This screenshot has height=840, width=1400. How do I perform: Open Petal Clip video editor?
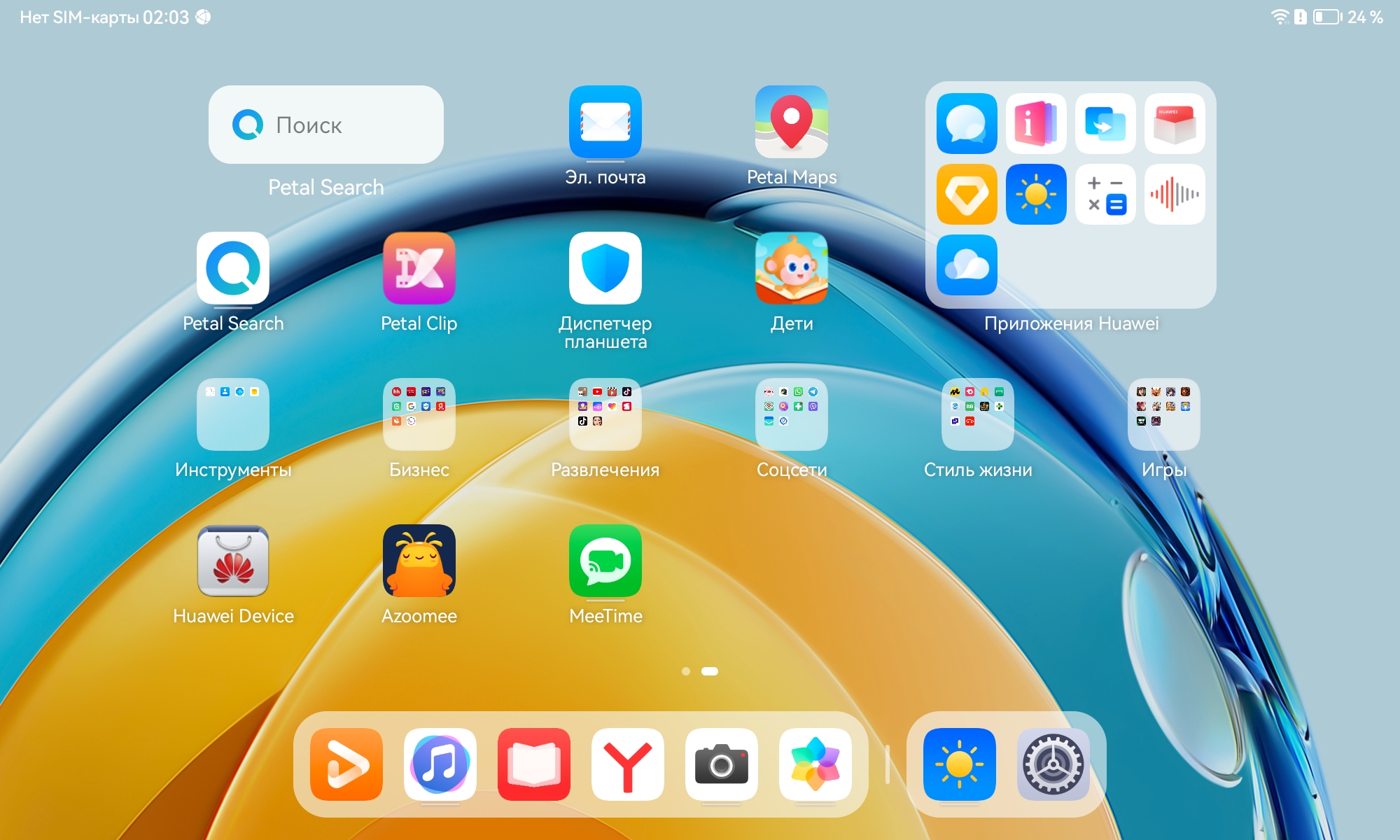pyautogui.click(x=419, y=269)
